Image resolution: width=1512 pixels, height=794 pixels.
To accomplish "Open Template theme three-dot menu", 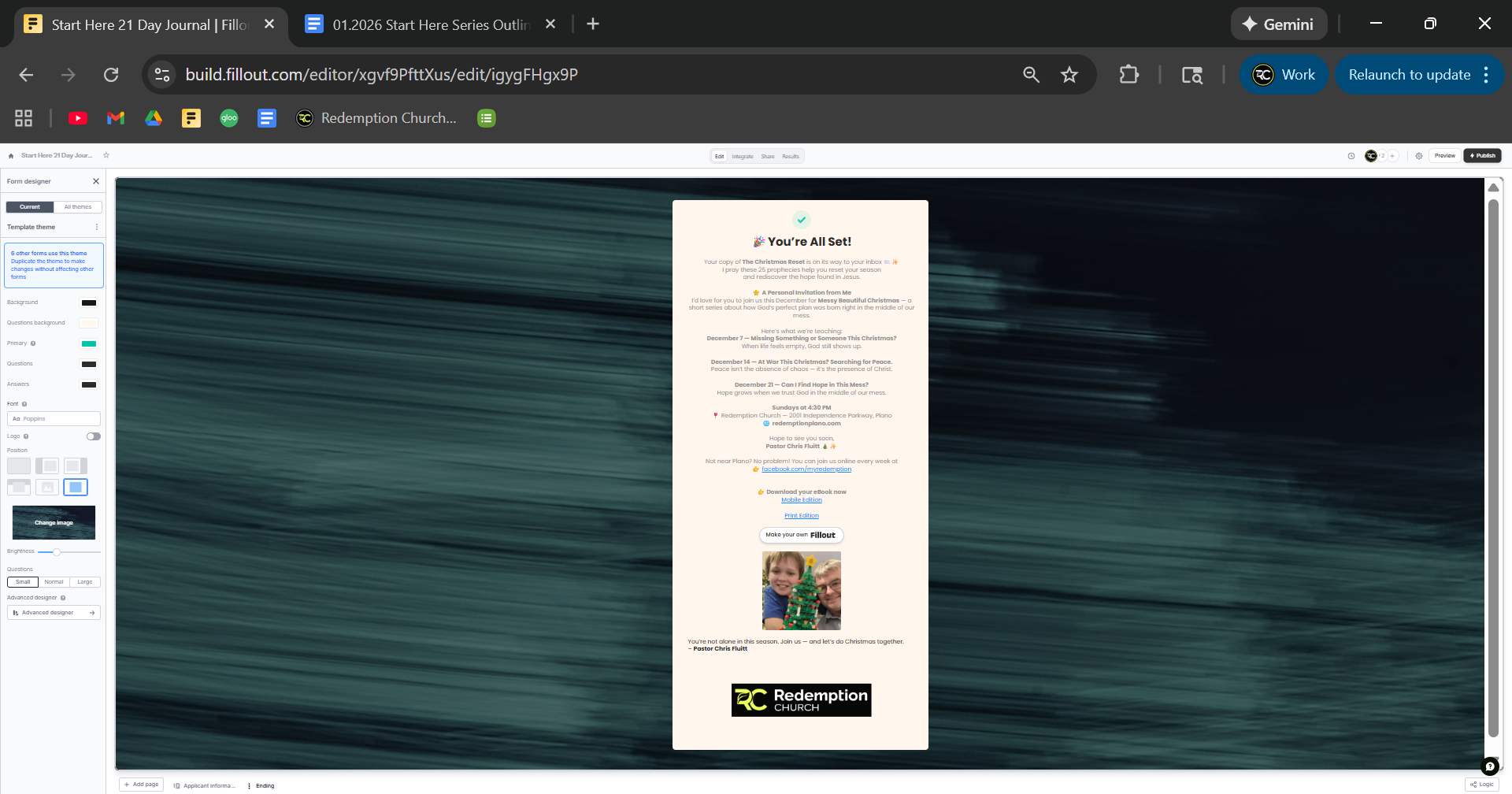I will click(97, 227).
